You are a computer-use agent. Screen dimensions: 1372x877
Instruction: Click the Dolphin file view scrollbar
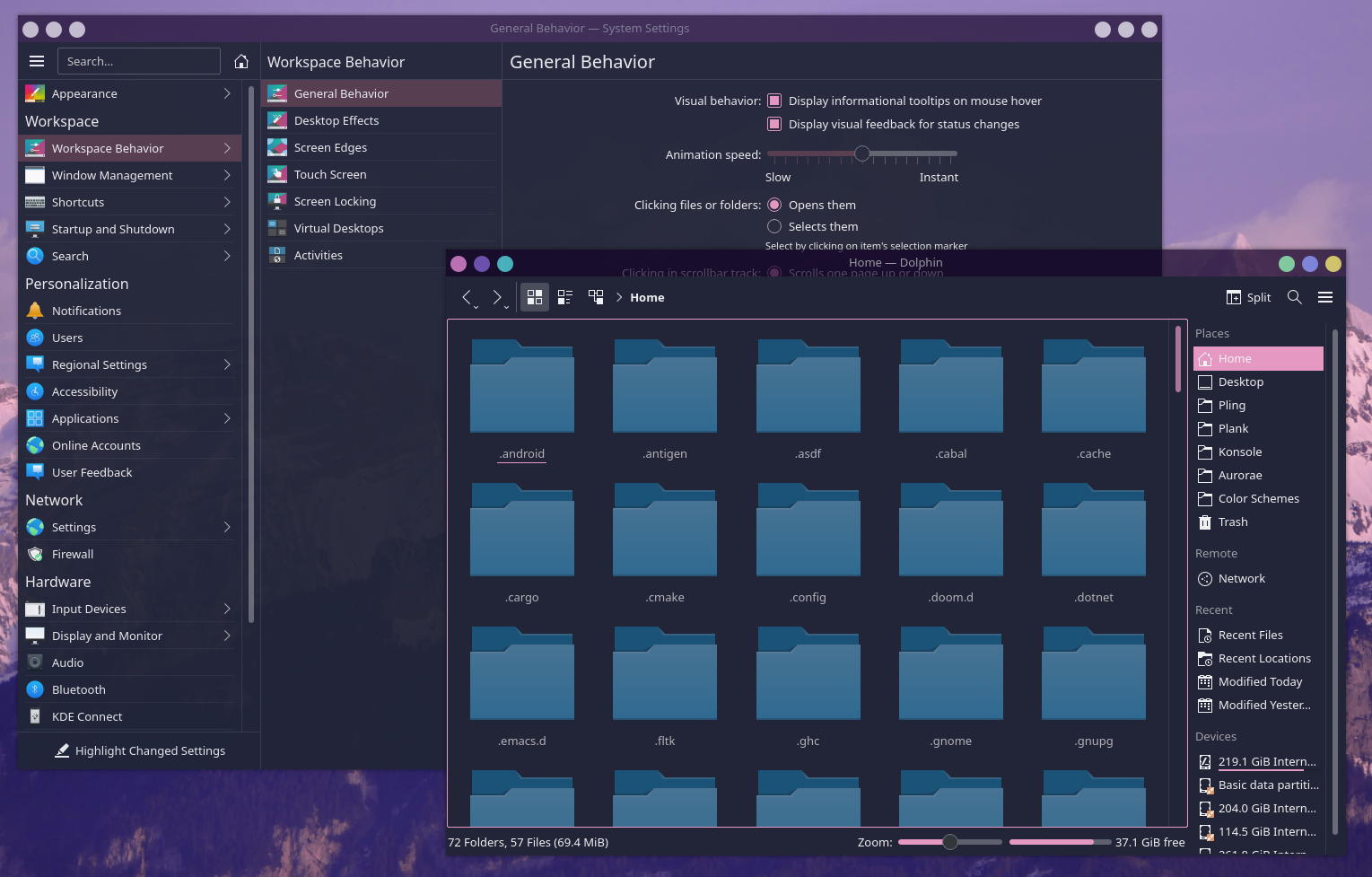tap(1177, 359)
